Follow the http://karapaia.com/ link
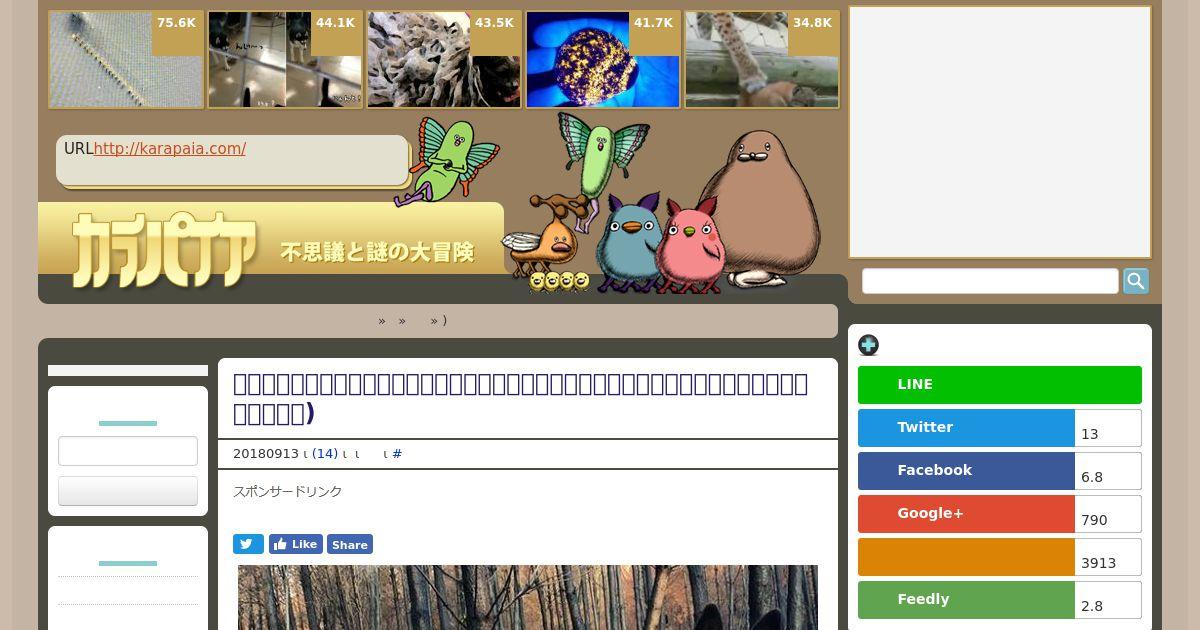 [x=170, y=149]
